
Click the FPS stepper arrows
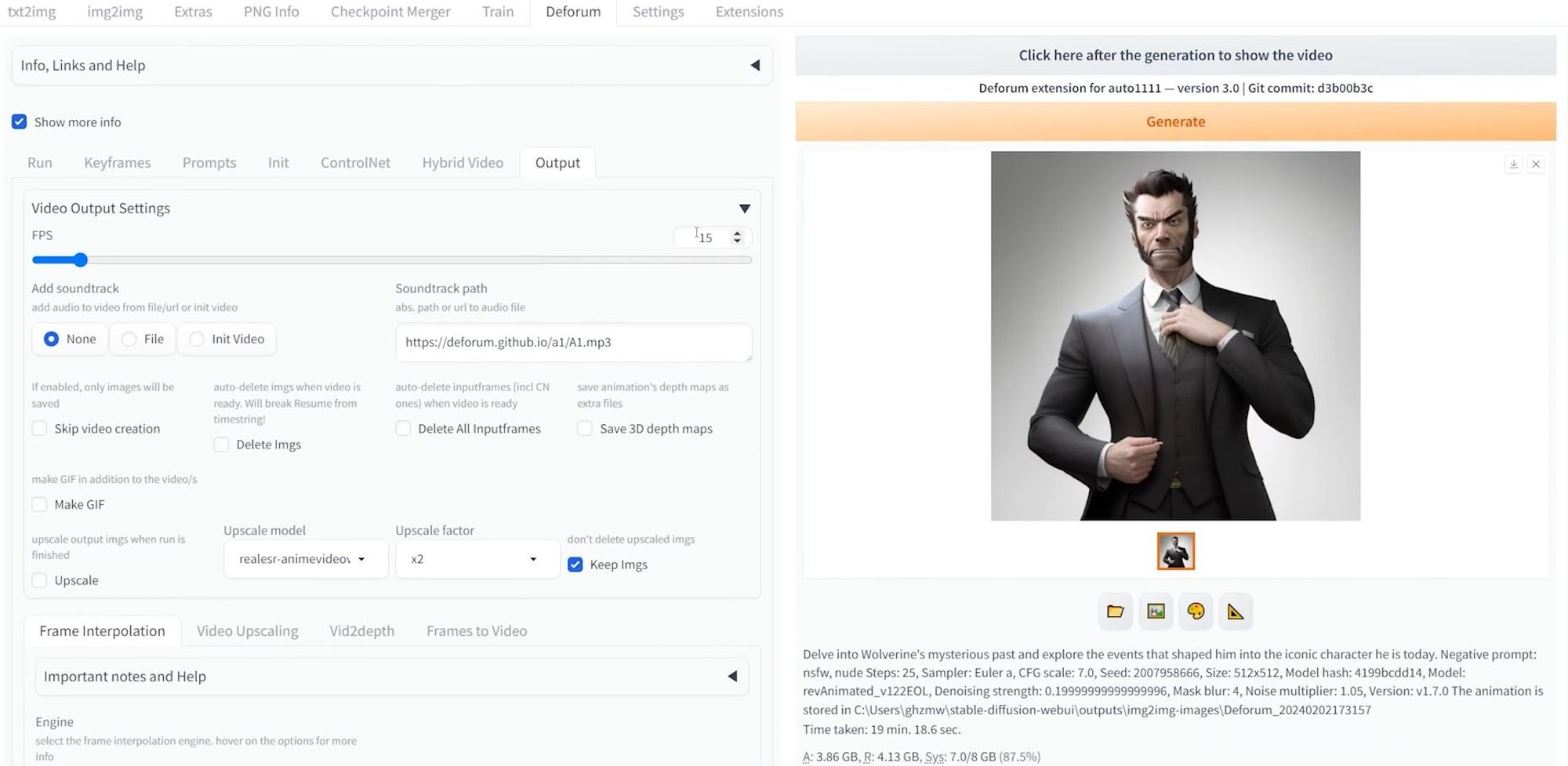[737, 237]
